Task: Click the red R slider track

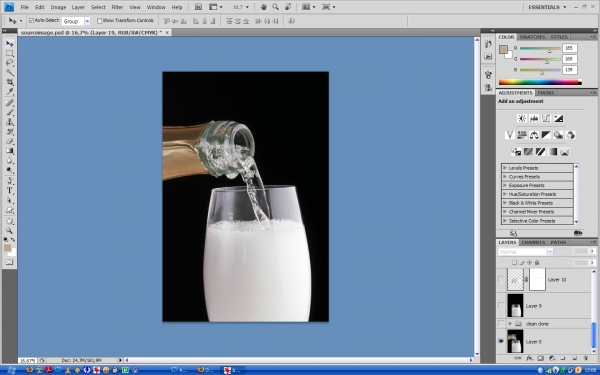Action: (540, 49)
